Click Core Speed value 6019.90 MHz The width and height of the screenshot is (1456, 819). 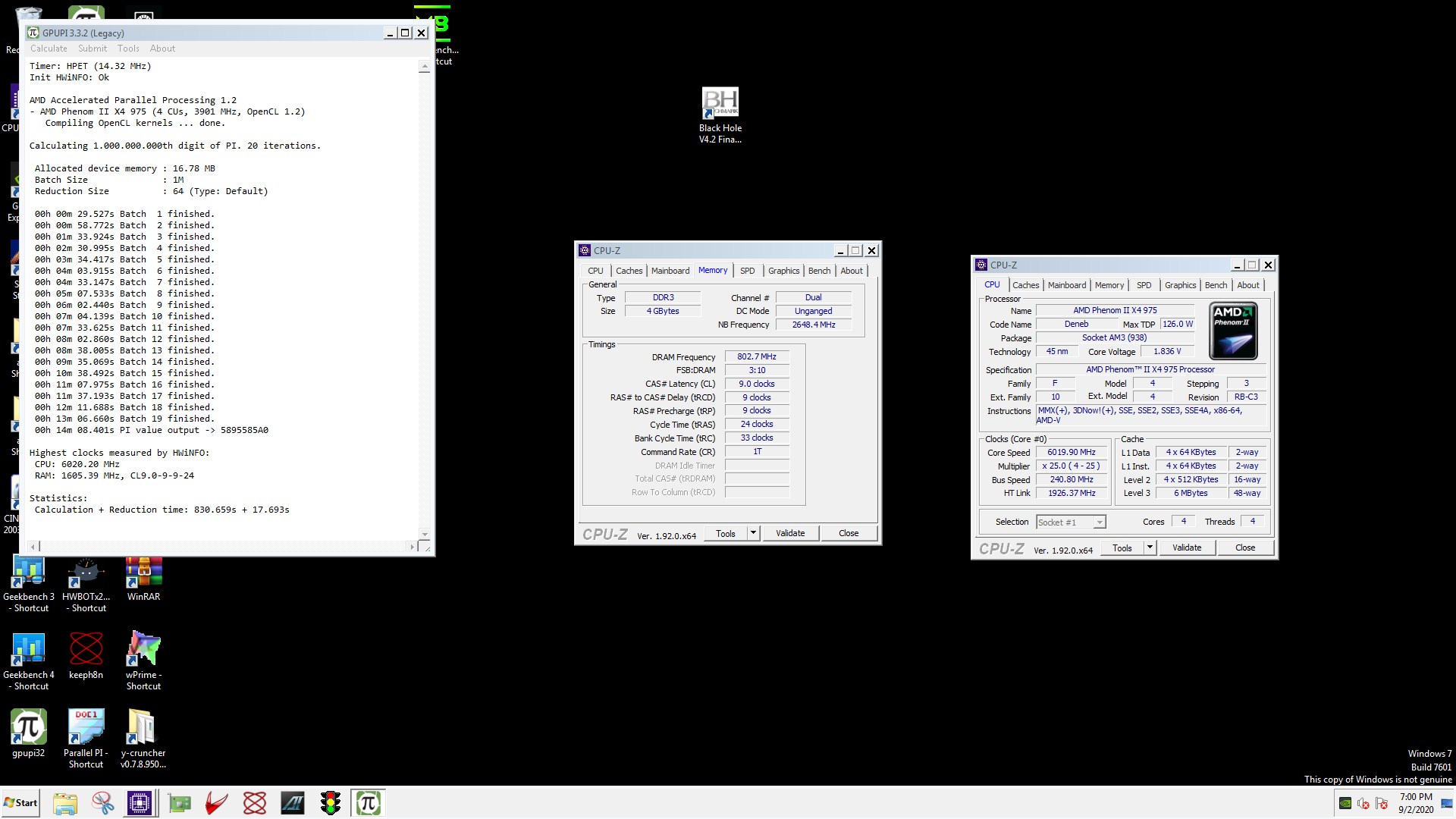coord(1072,452)
